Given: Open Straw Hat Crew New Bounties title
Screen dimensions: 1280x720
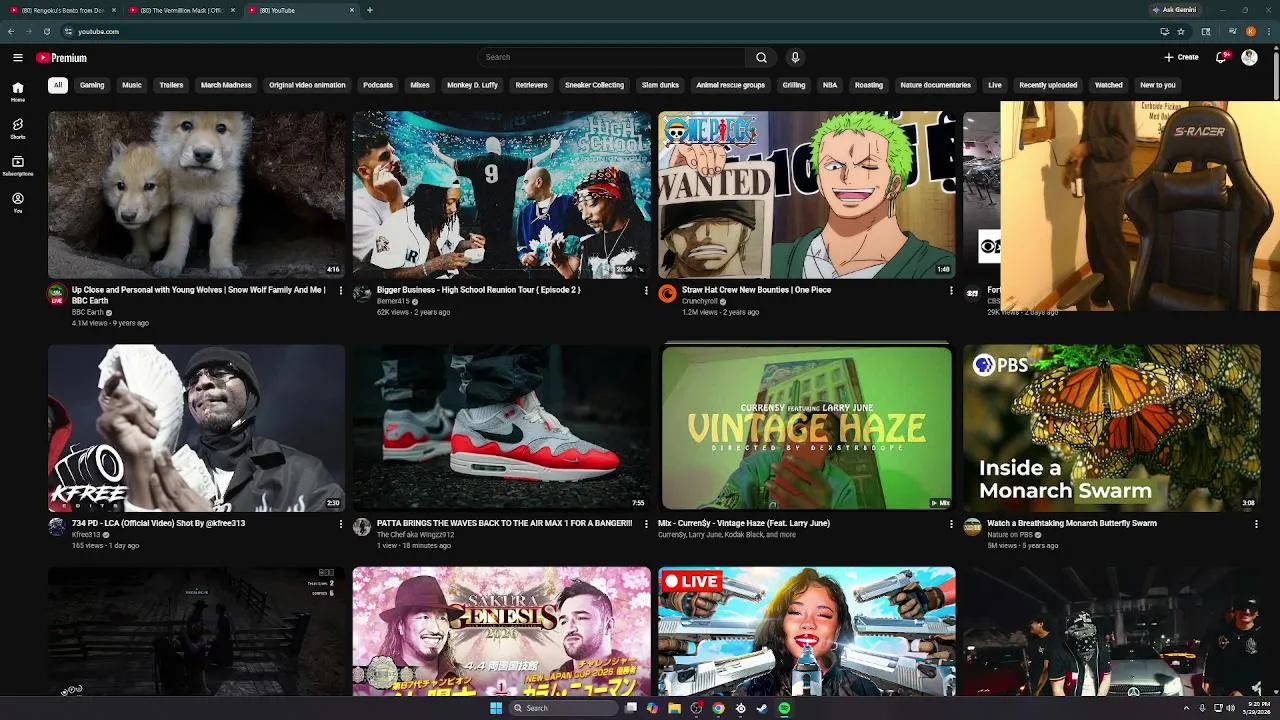Looking at the screenshot, I should point(756,290).
